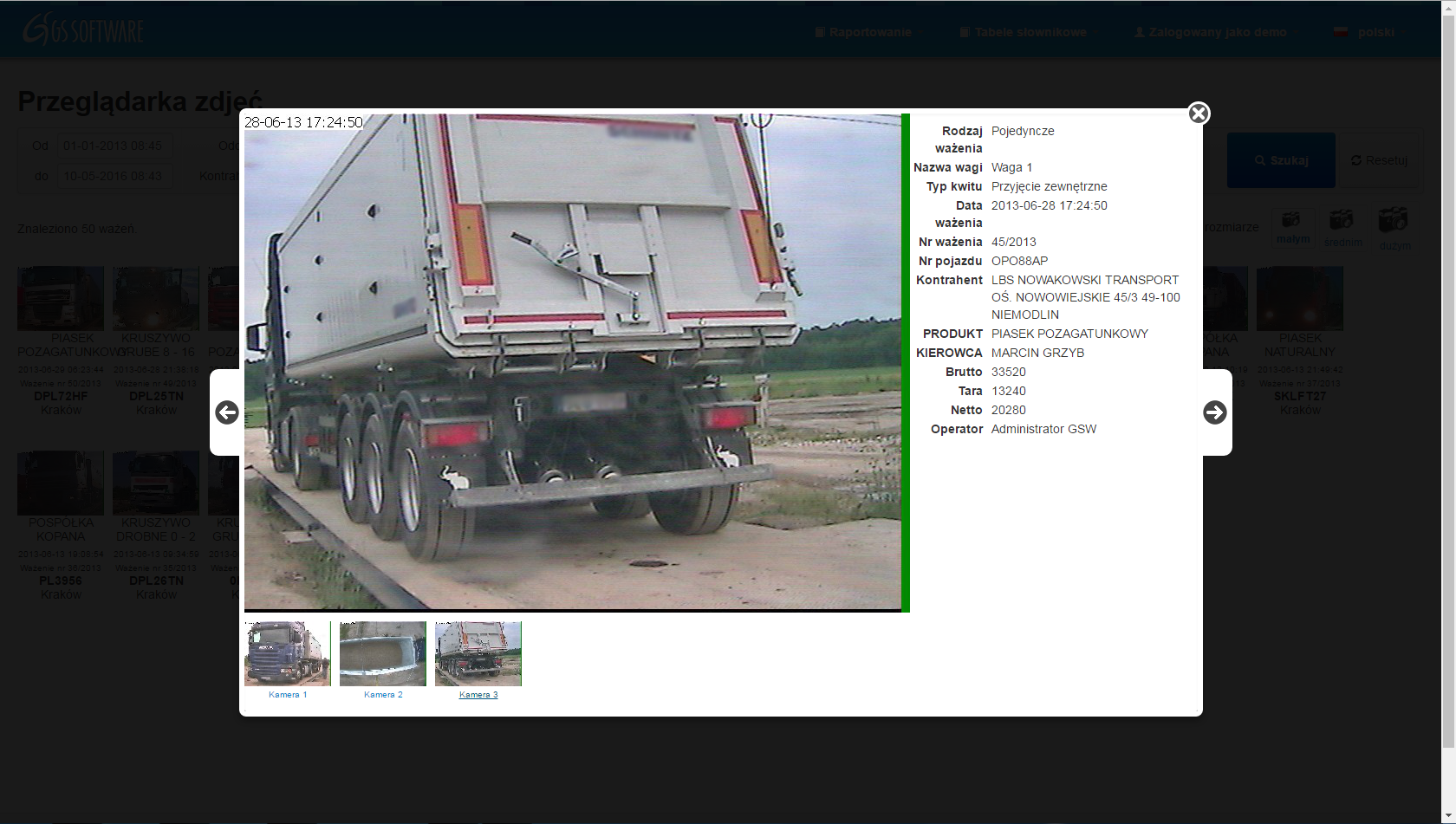Go to next weighing photo
The height and width of the screenshot is (824, 1456).
[x=1214, y=412]
